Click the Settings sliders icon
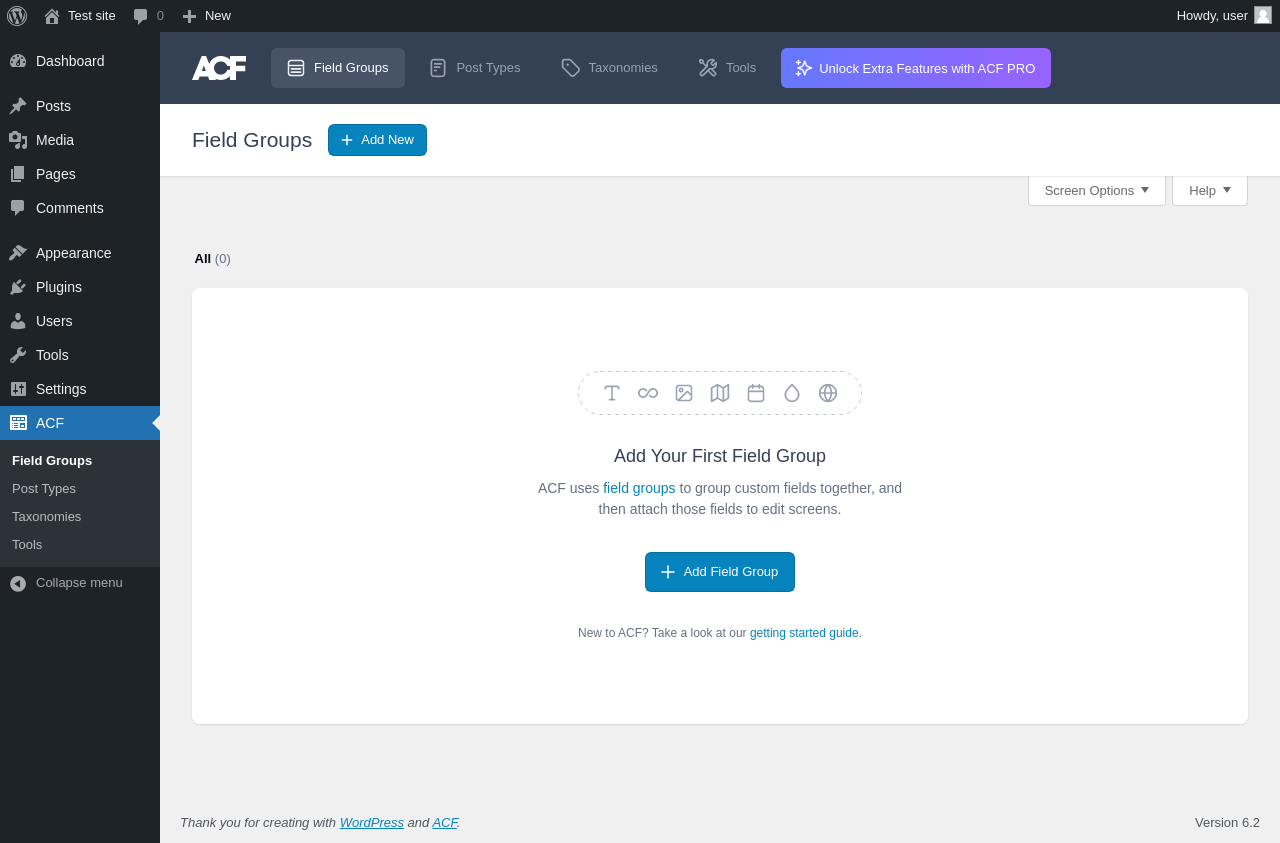This screenshot has height=843, width=1280. 18,389
